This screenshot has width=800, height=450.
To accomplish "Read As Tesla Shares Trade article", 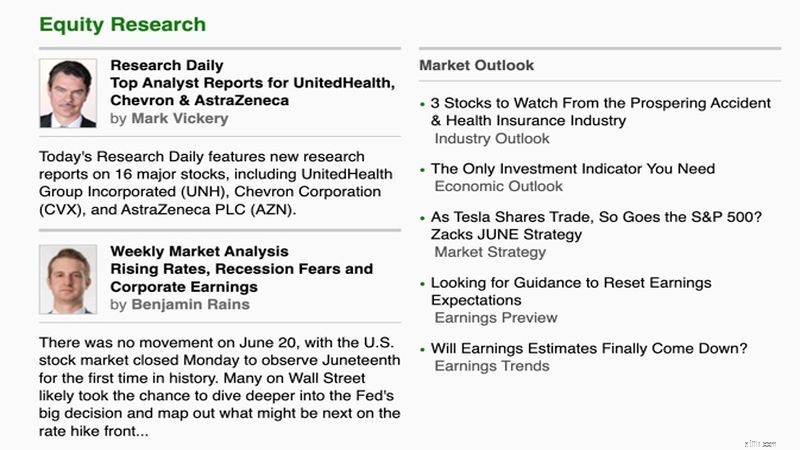I will click(596, 226).
